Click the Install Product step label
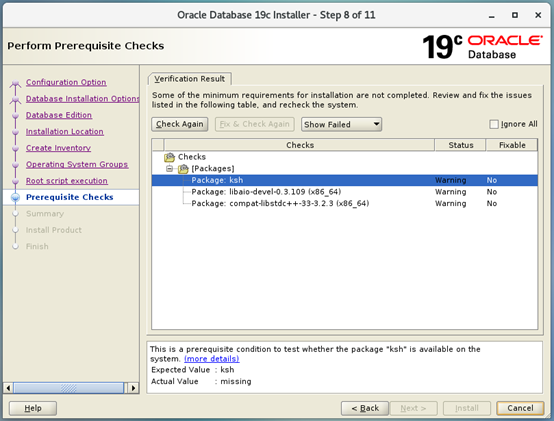This screenshot has height=421, width=554. pos(54,230)
